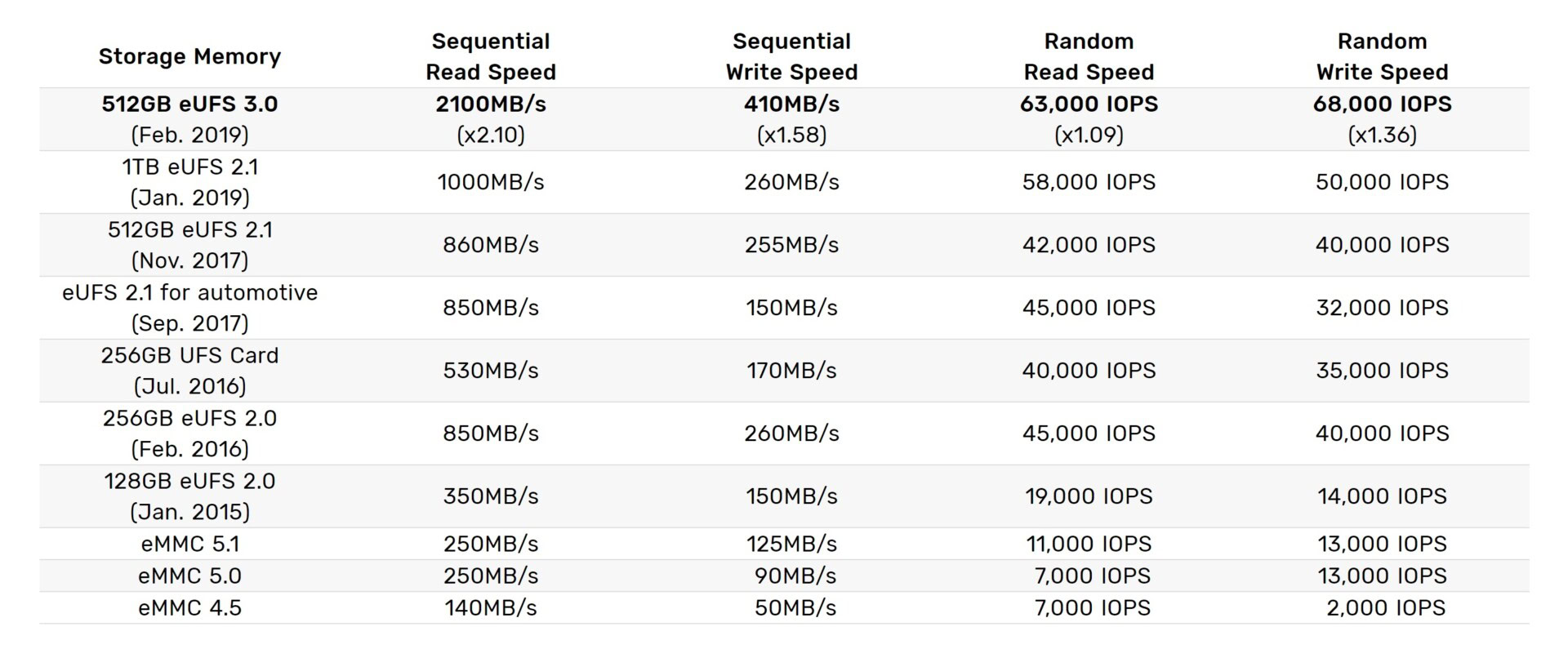Click the 128GB eUFS 2.0 cell
The width and height of the screenshot is (1568, 649).
point(189,482)
